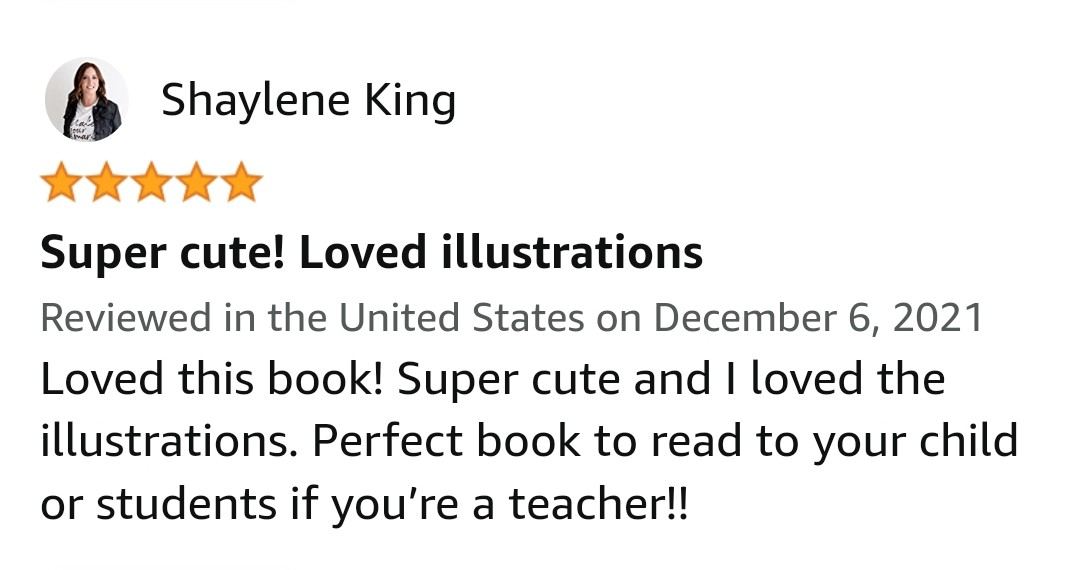Click the word "illustrations" in the bold title
This screenshot has height=570, width=1080.
tap(571, 253)
